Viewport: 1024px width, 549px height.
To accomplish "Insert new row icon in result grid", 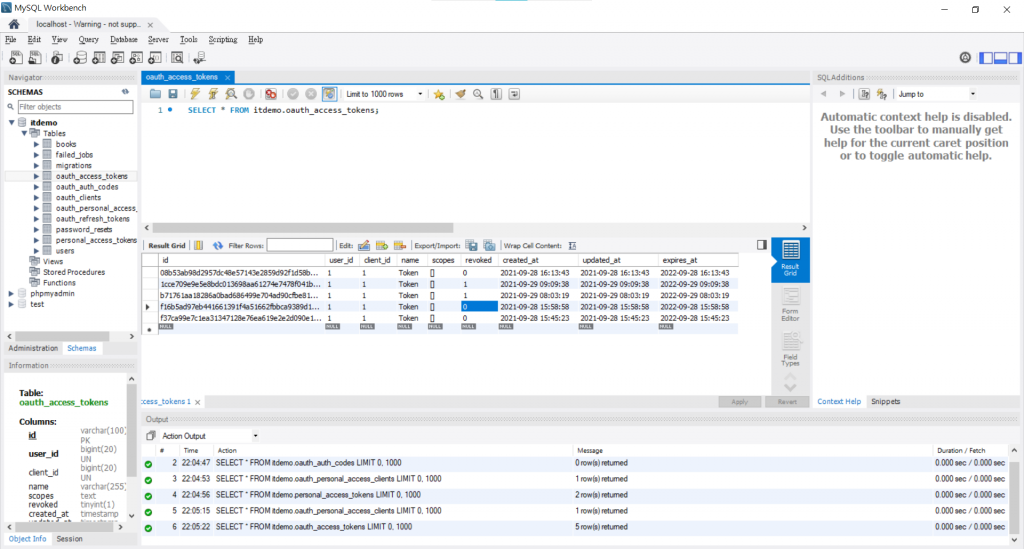I will point(382,245).
